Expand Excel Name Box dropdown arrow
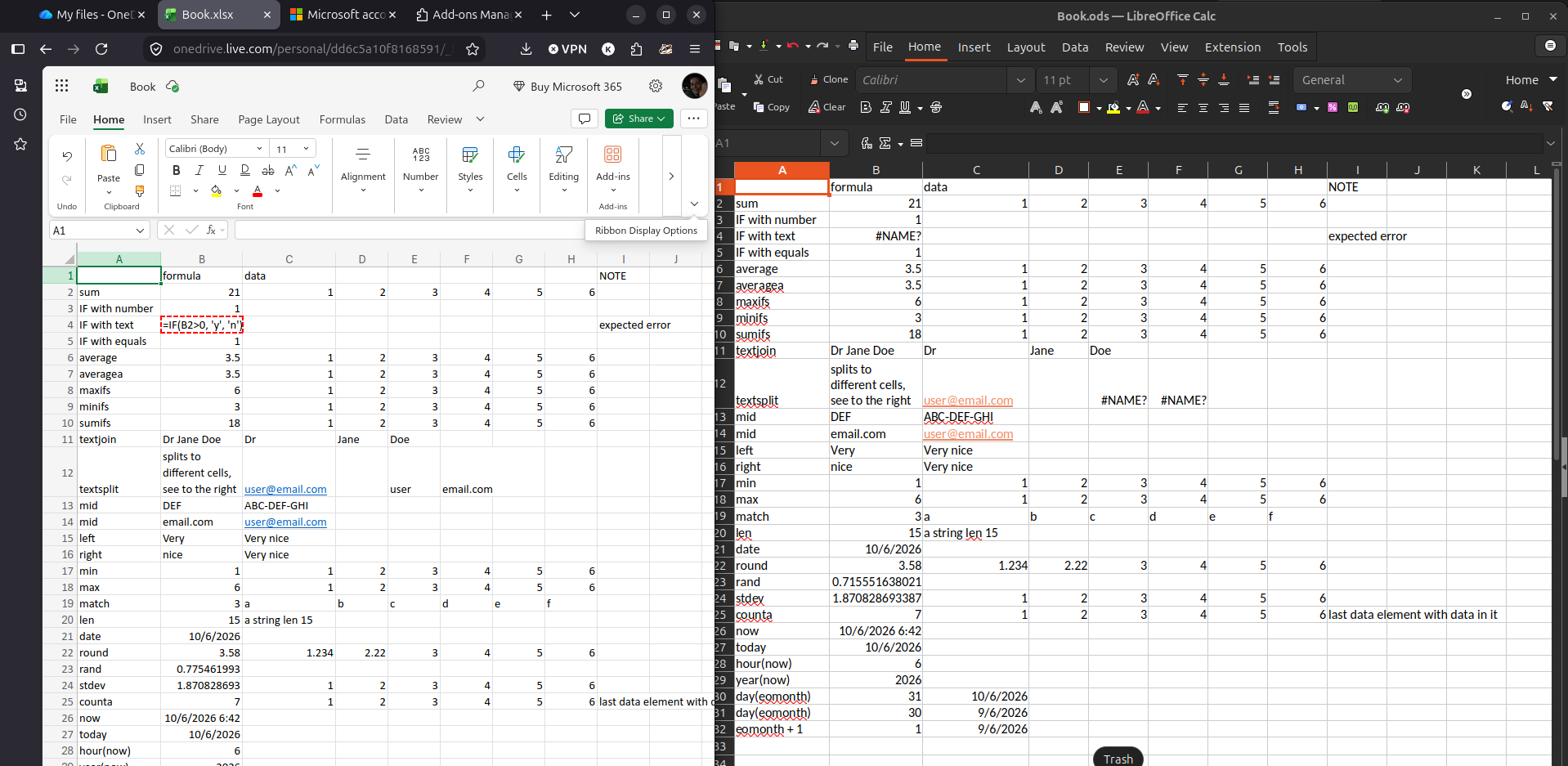Image resolution: width=1568 pixels, height=766 pixels. (140, 231)
